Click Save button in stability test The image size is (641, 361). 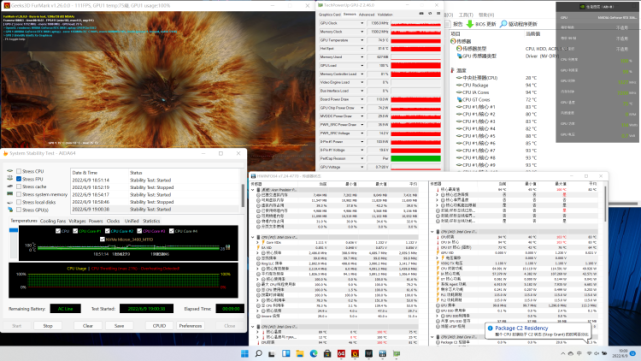(x=119, y=326)
